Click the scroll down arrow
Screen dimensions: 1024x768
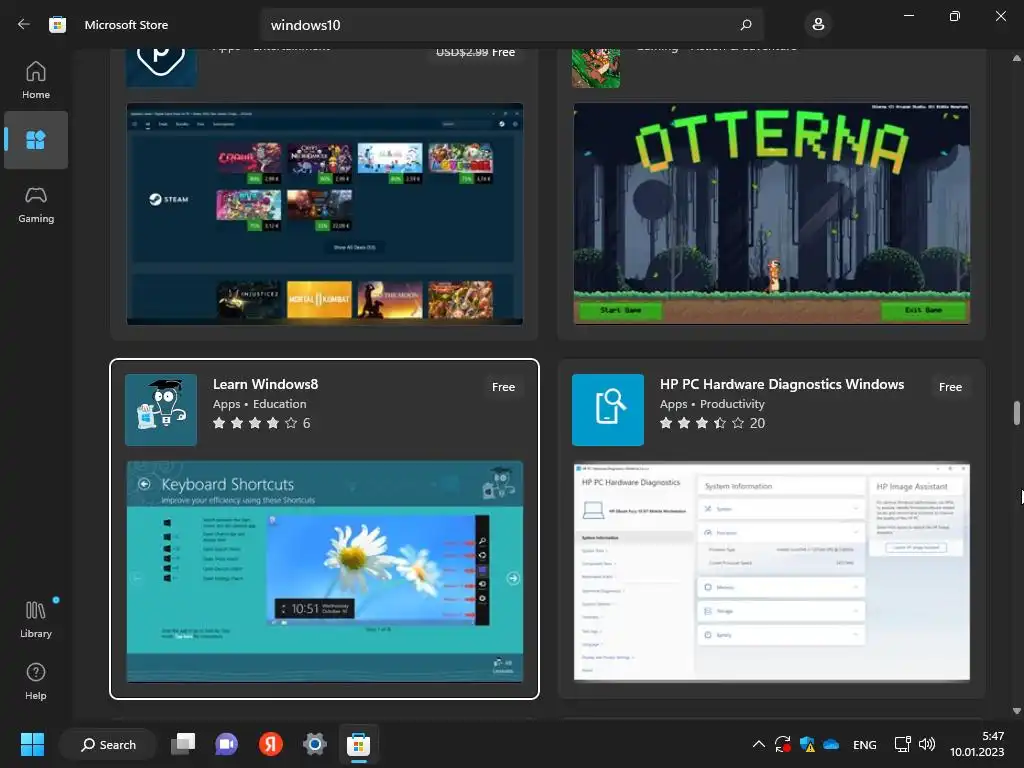point(1016,711)
